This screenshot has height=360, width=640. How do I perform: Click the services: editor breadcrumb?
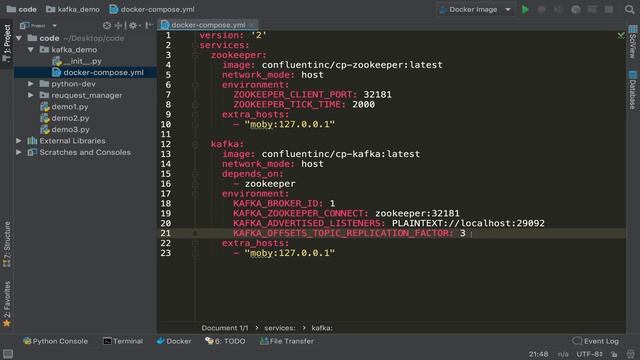(280, 328)
